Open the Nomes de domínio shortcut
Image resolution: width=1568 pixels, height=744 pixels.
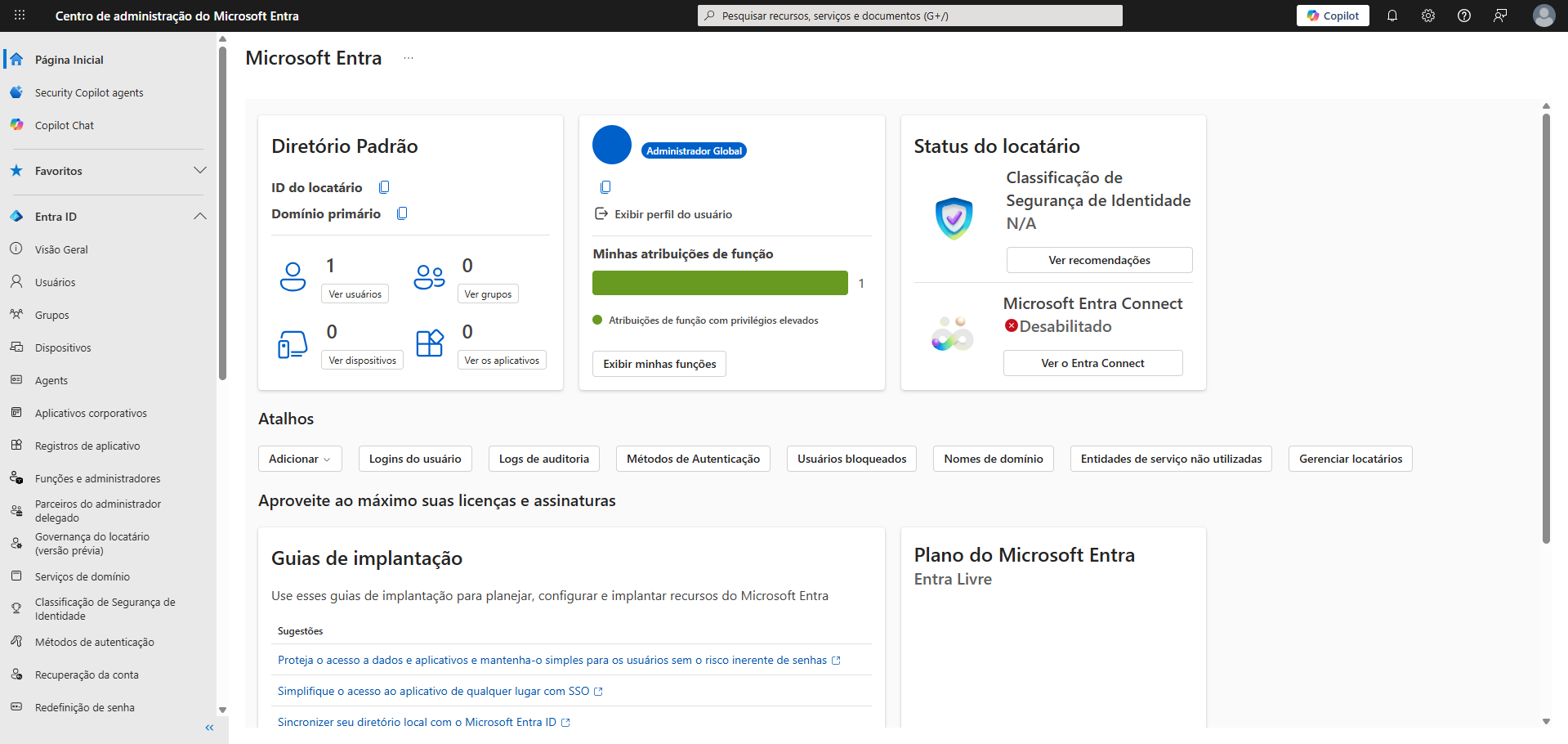tap(994, 459)
